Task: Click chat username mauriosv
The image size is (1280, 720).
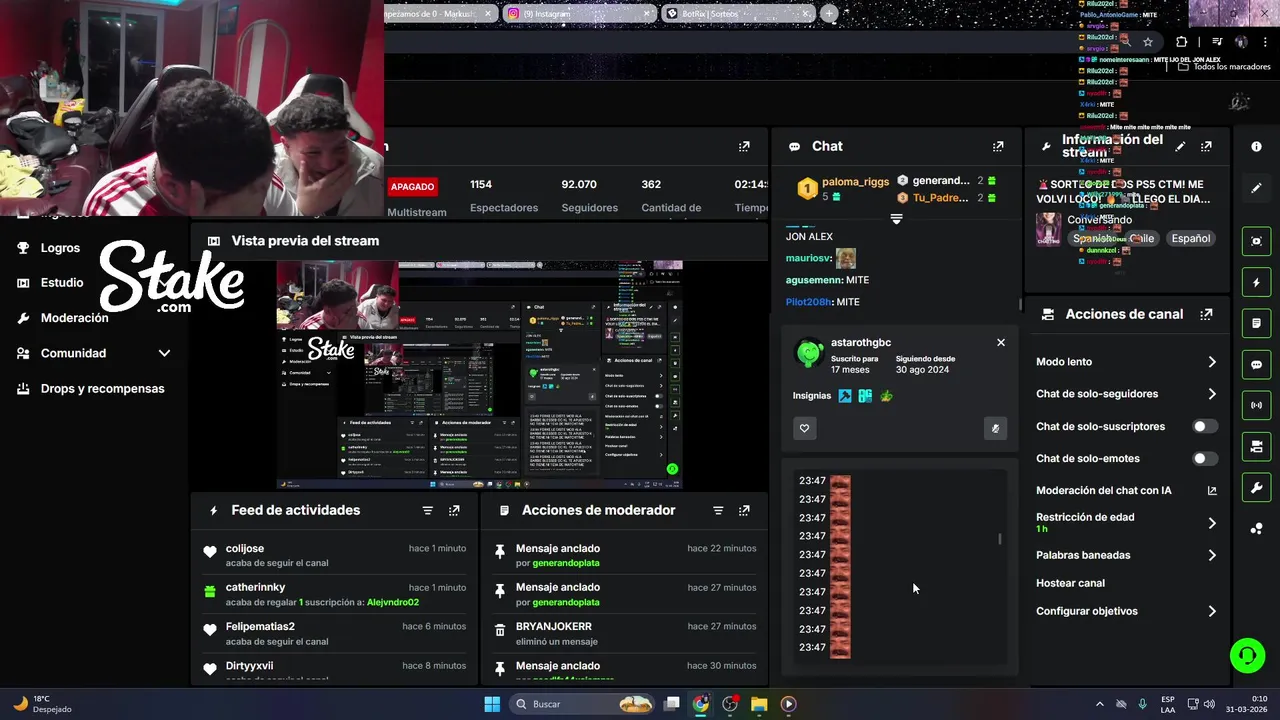Action: 808,259
